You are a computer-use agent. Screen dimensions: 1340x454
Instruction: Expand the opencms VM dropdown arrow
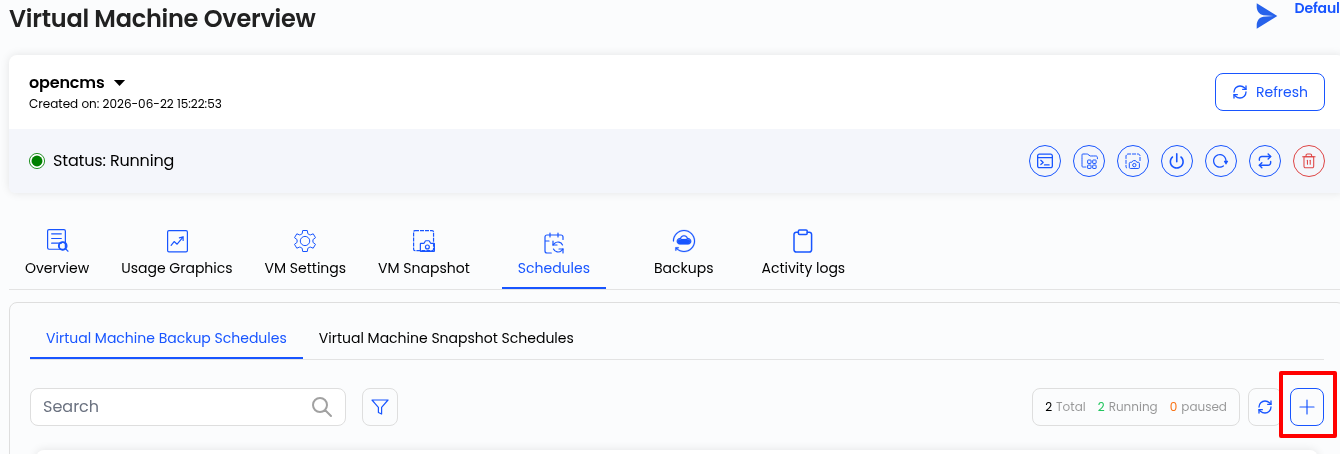119,83
